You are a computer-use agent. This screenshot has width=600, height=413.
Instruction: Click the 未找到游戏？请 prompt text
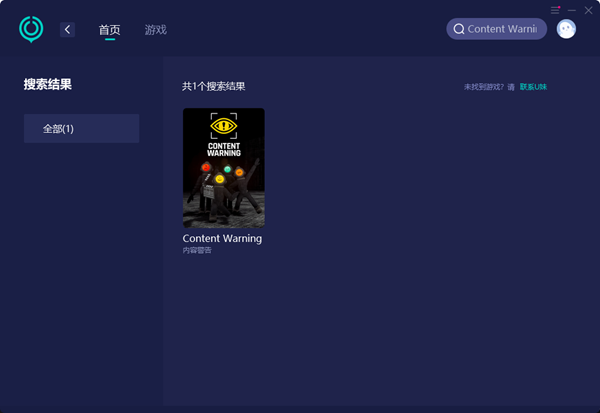tap(489, 87)
